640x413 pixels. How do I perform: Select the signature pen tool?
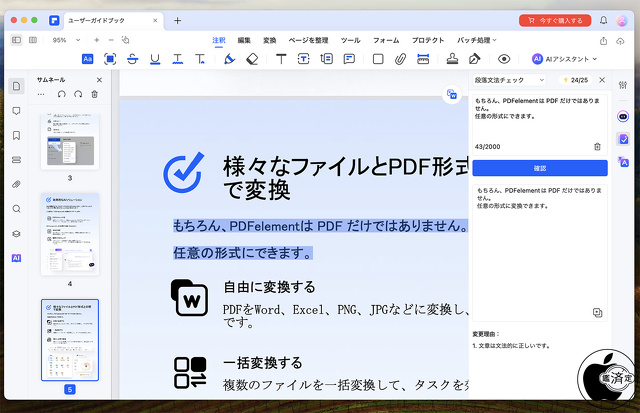474,59
